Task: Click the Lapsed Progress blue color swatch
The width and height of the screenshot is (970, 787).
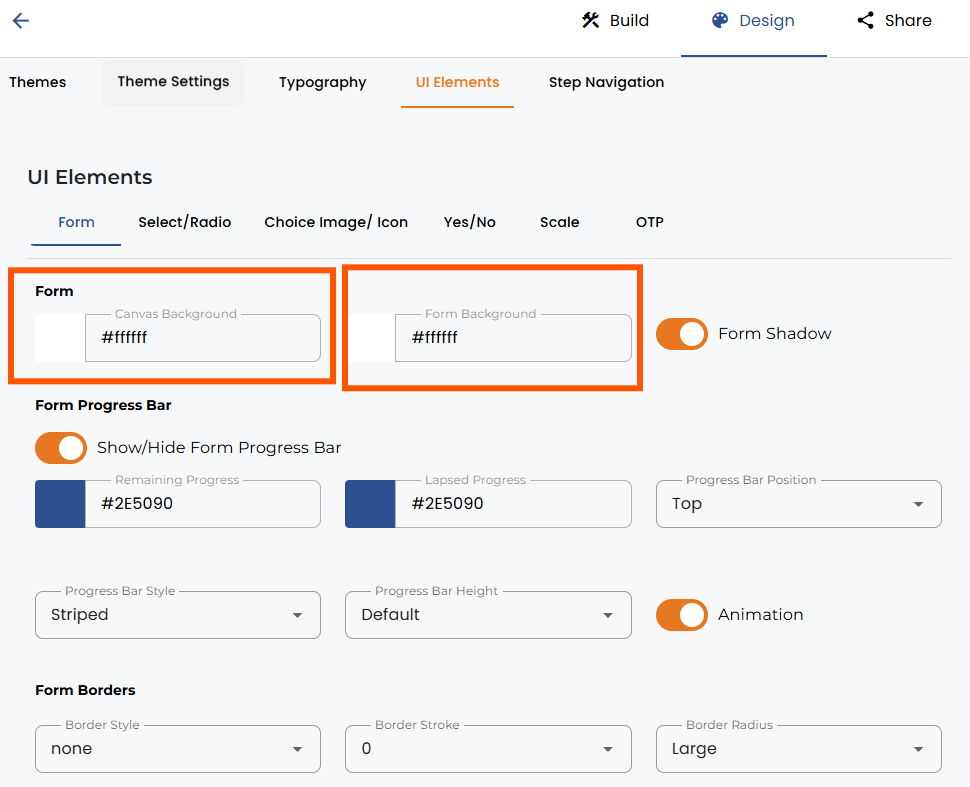Action: point(370,504)
